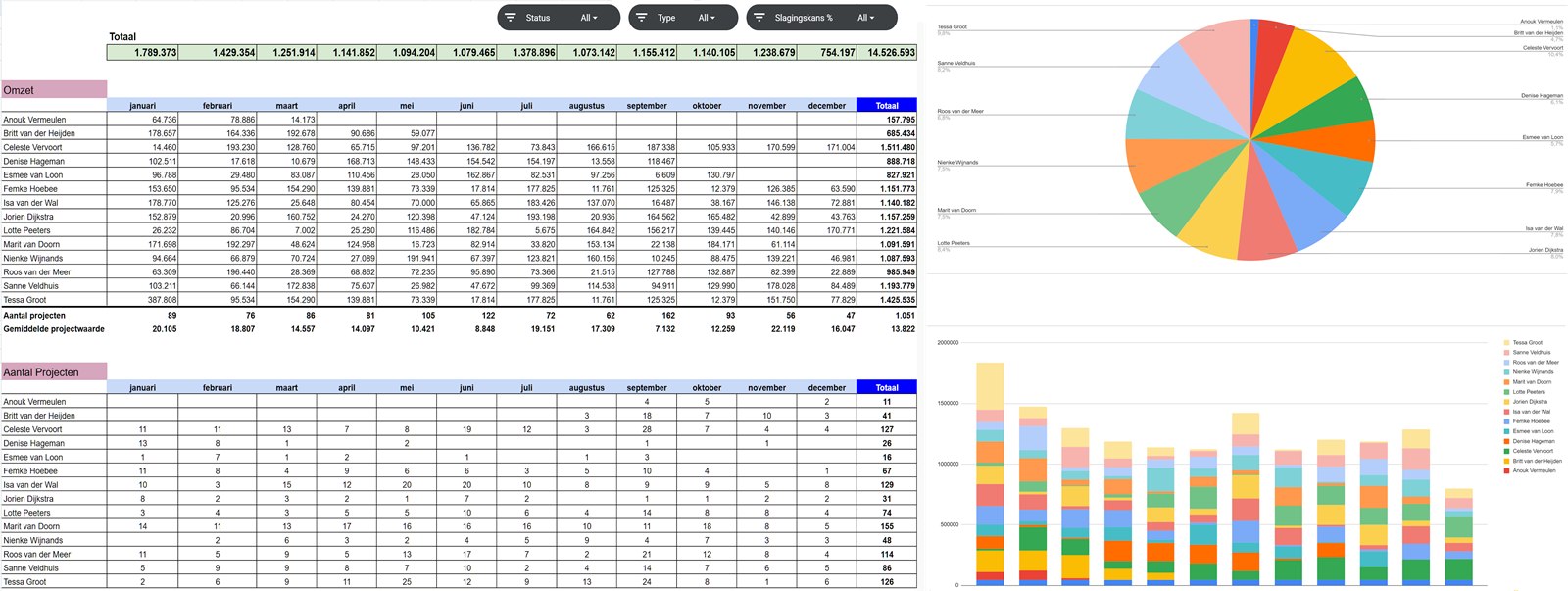
Task: Open the All dropdown of the Status slicer
Action: click(589, 18)
